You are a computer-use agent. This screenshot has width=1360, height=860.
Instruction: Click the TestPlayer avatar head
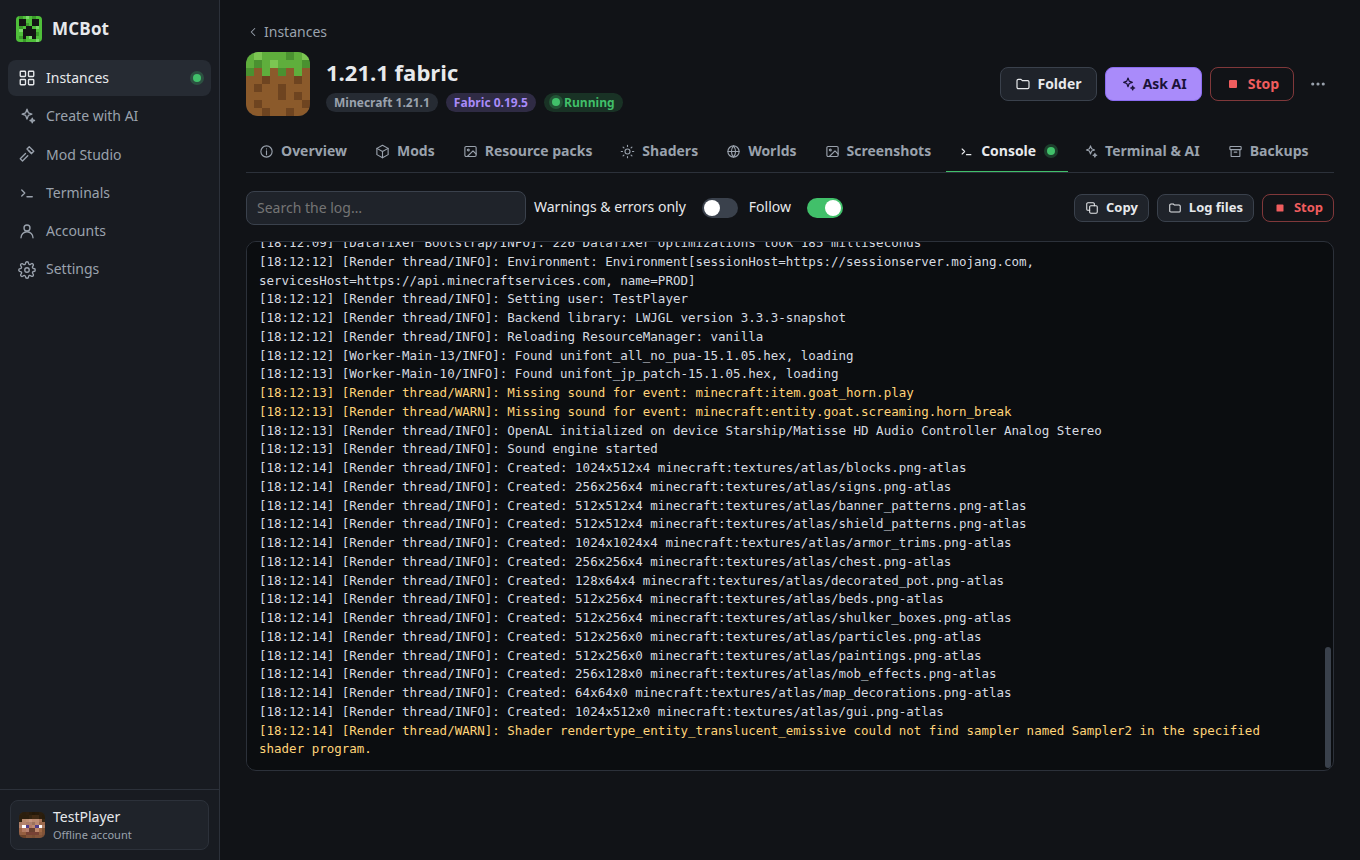click(x=32, y=825)
